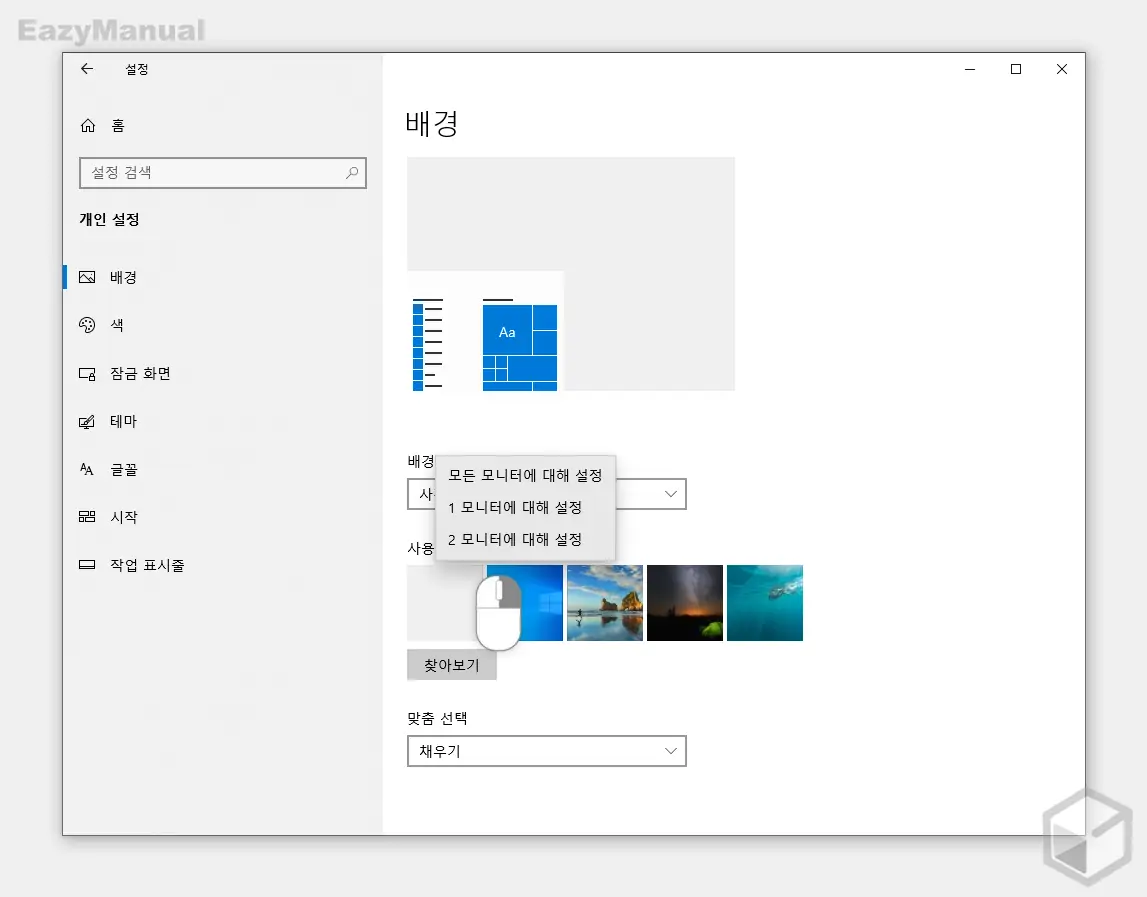The height and width of the screenshot is (897, 1147).
Task: Open the 맞춤 선택 fit dropdown showing 채우기
Action: 546,751
